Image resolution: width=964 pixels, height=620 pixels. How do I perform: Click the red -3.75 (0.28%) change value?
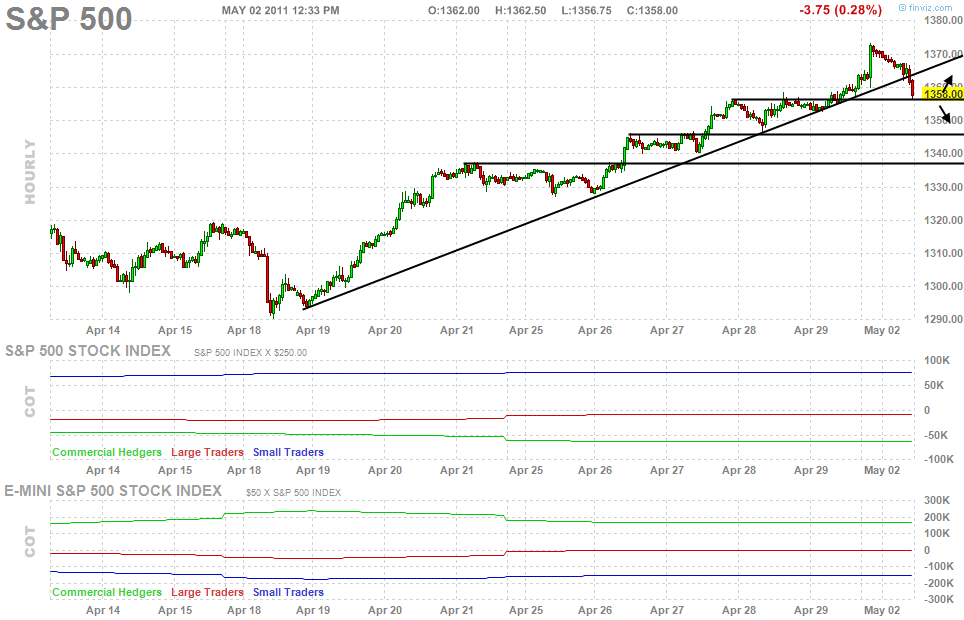(x=840, y=10)
